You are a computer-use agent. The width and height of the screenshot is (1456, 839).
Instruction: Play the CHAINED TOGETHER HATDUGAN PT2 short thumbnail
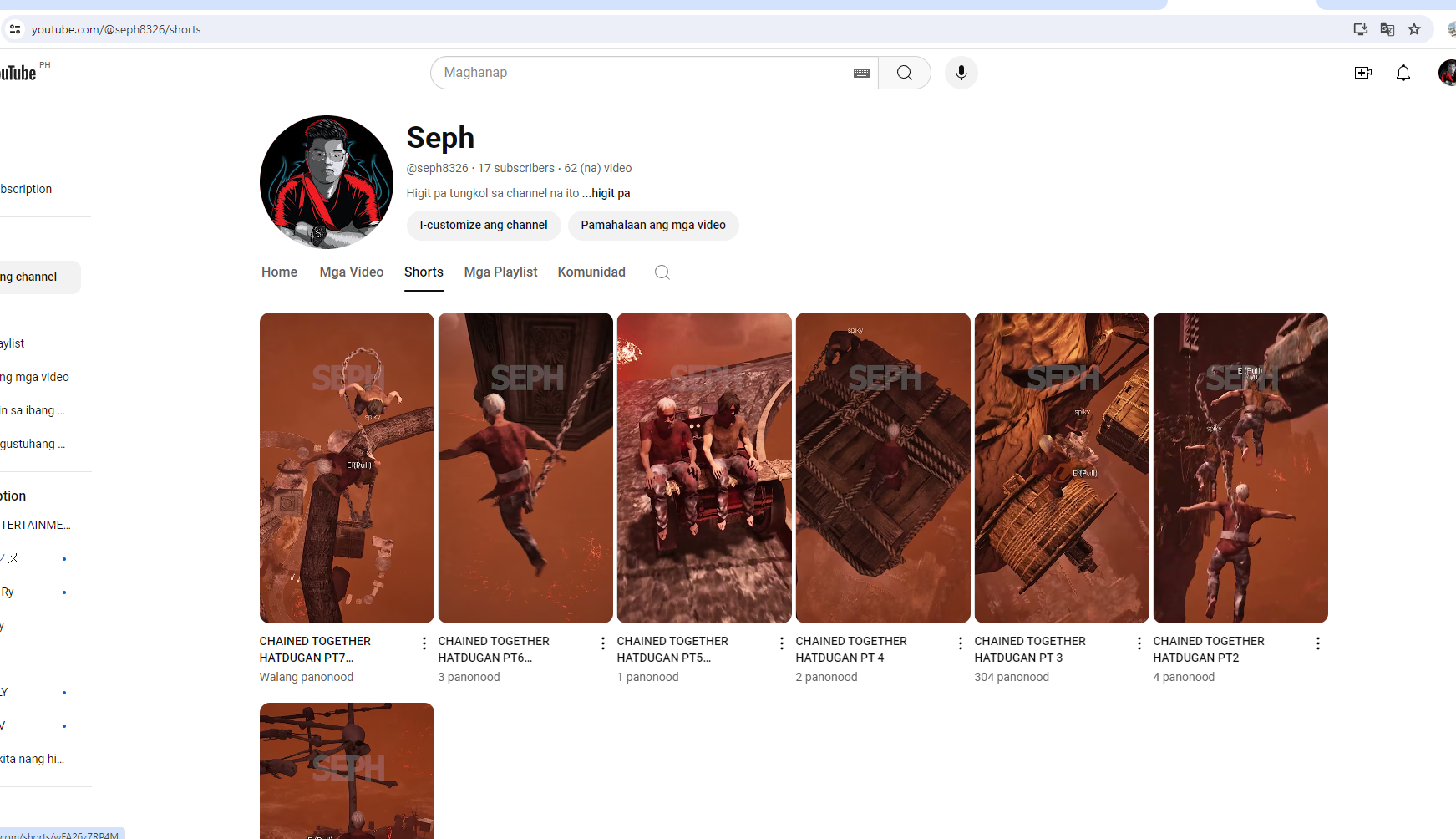[1240, 468]
